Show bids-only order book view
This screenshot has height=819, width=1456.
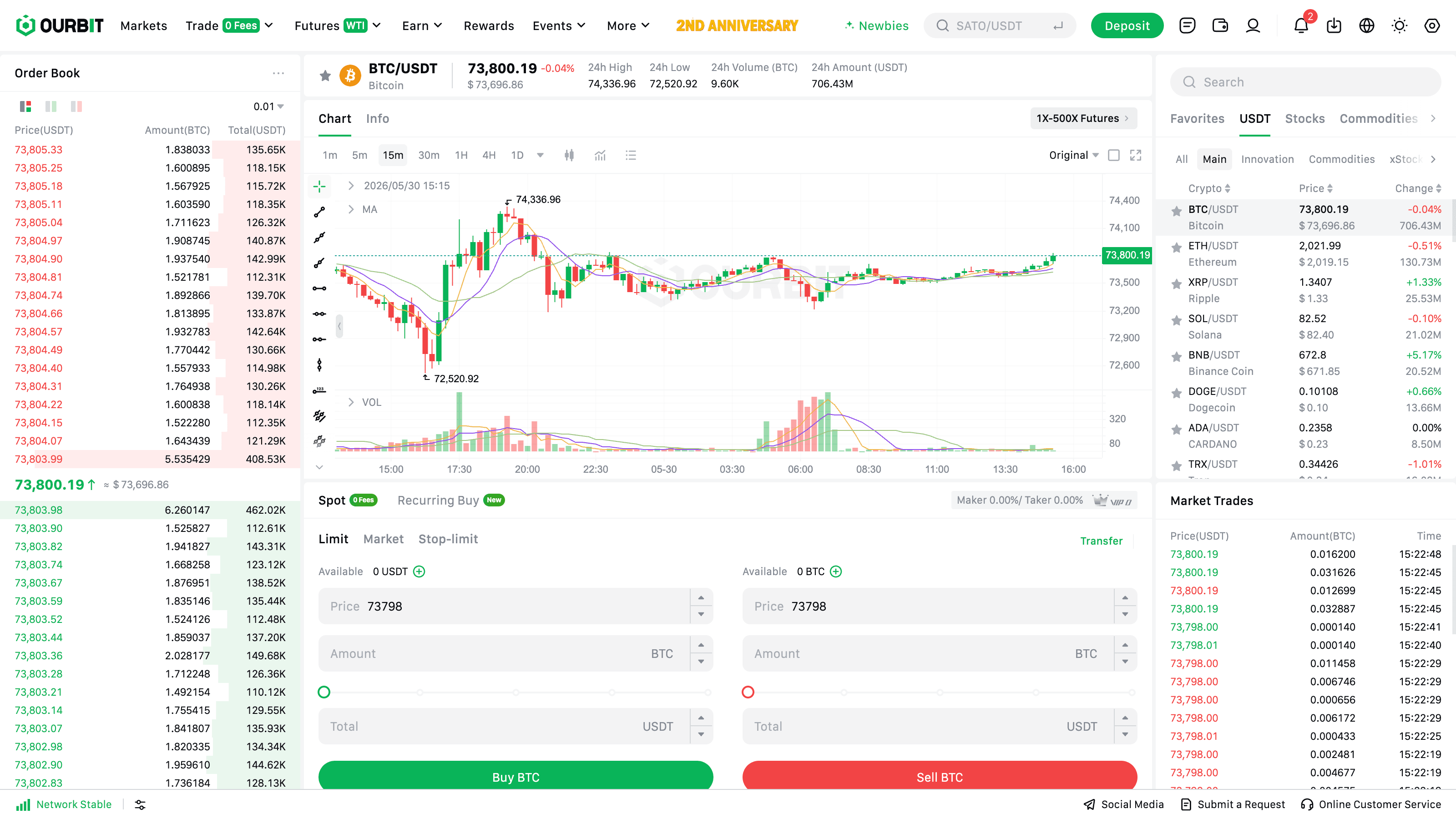[x=51, y=106]
